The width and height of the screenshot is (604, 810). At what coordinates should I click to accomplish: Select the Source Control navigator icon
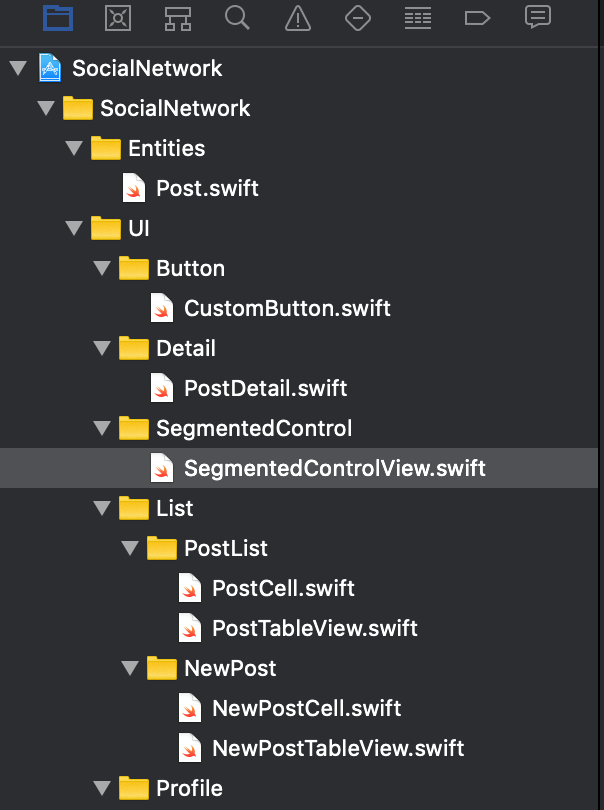click(118, 18)
